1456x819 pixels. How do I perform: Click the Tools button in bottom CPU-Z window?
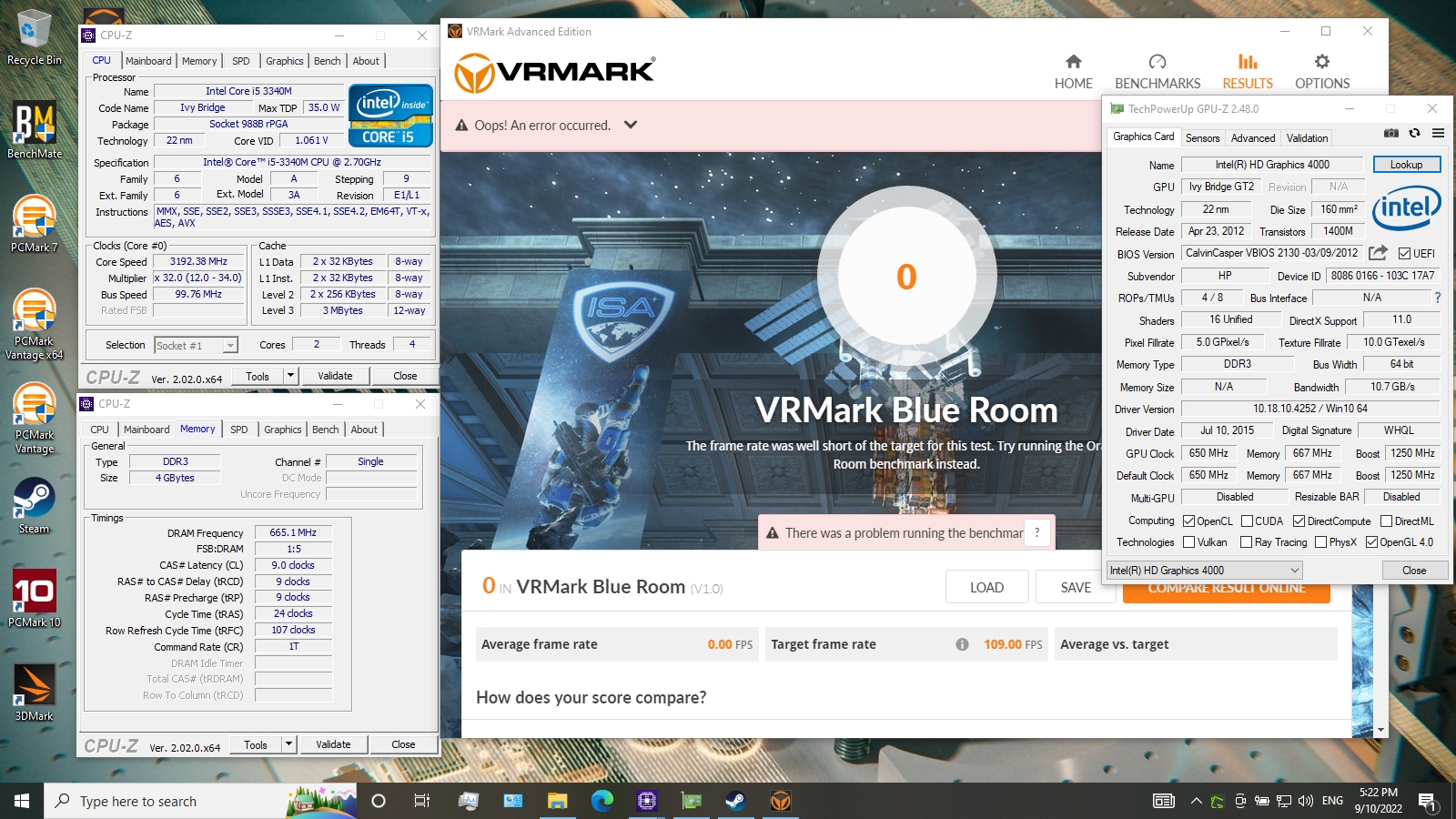coord(256,744)
